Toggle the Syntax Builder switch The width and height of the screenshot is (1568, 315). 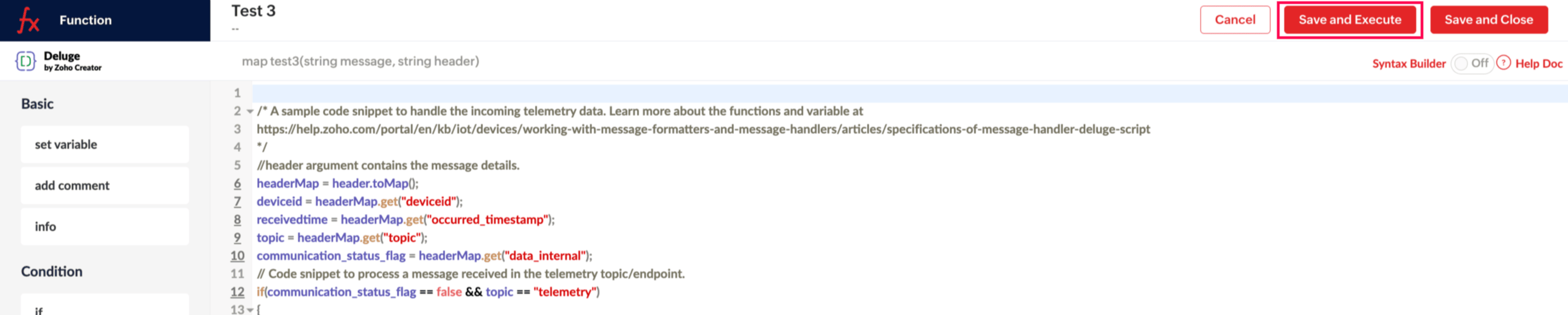pos(1470,63)
